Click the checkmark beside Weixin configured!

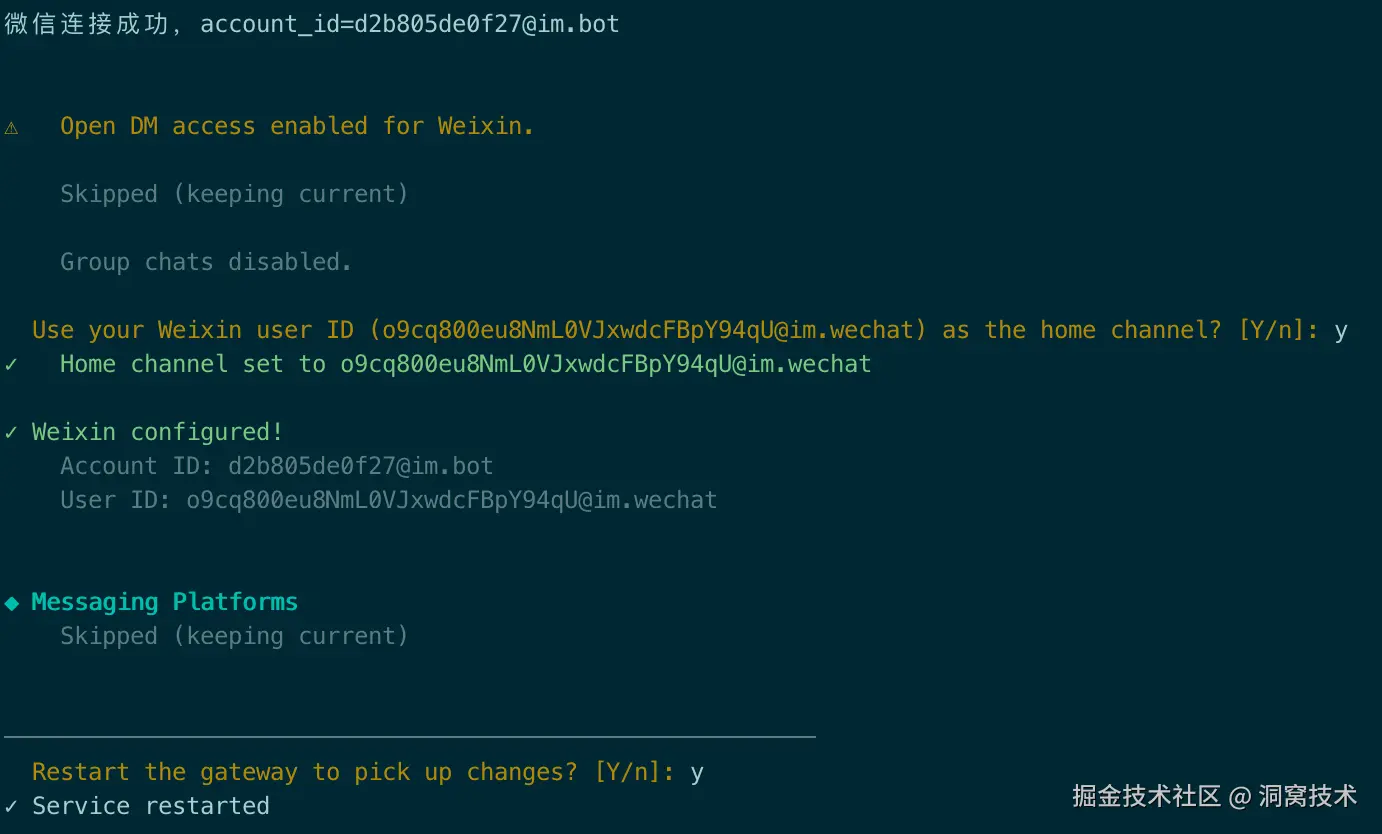click(11, 432)
